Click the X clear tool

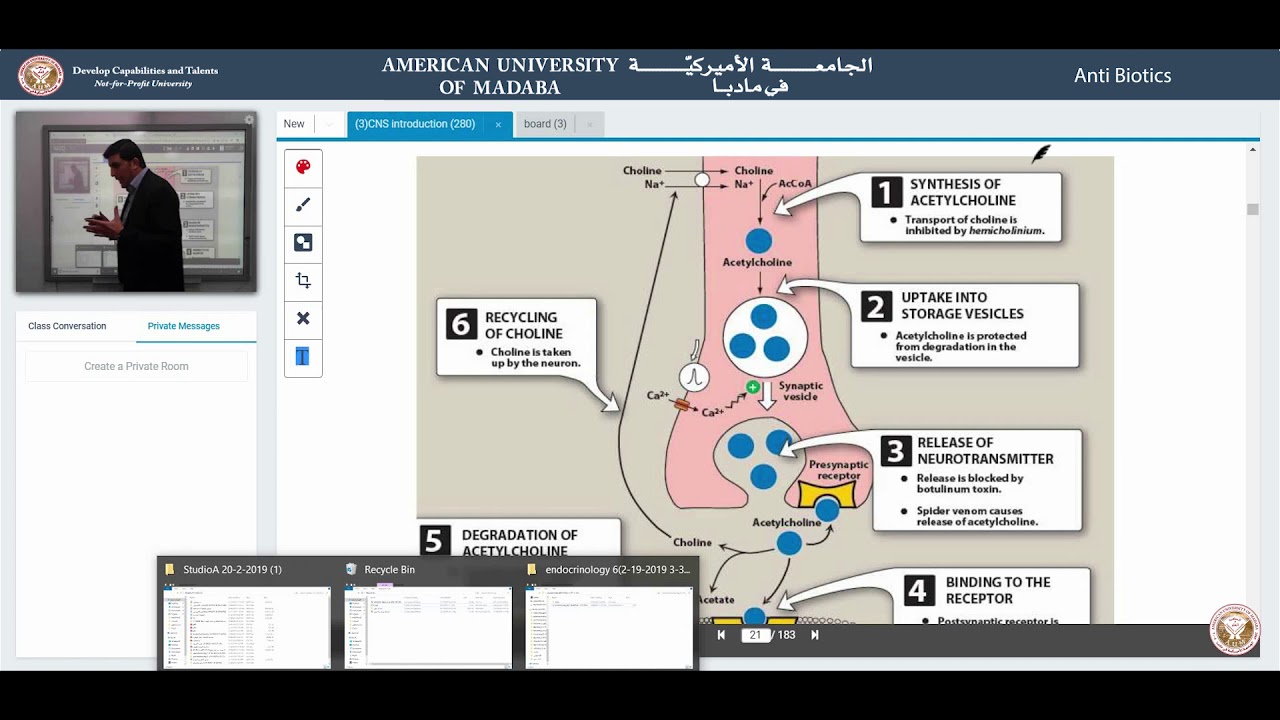303,318
